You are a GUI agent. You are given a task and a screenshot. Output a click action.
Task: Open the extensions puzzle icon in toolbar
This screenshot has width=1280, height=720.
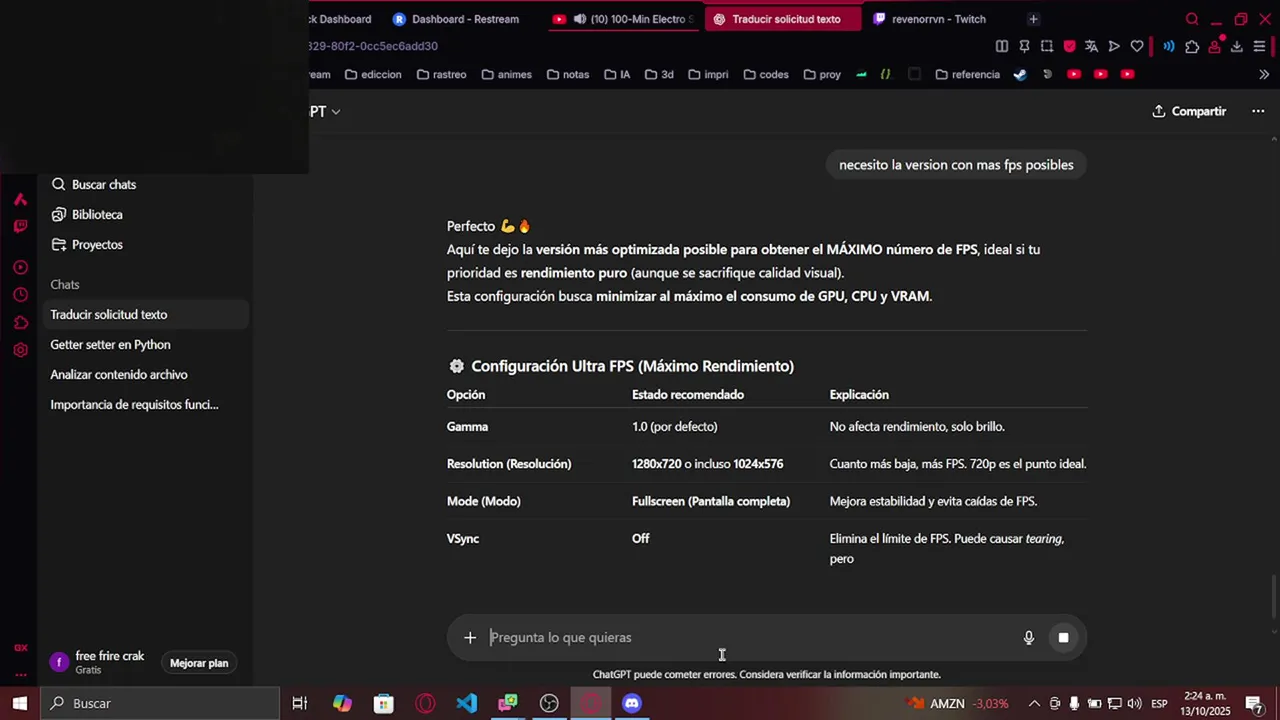pos(1192,46)
